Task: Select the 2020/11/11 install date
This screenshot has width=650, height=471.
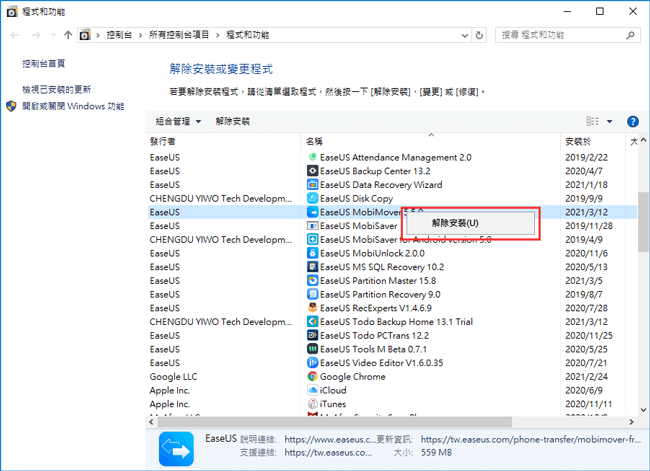Action: click(x=589, y=404)
